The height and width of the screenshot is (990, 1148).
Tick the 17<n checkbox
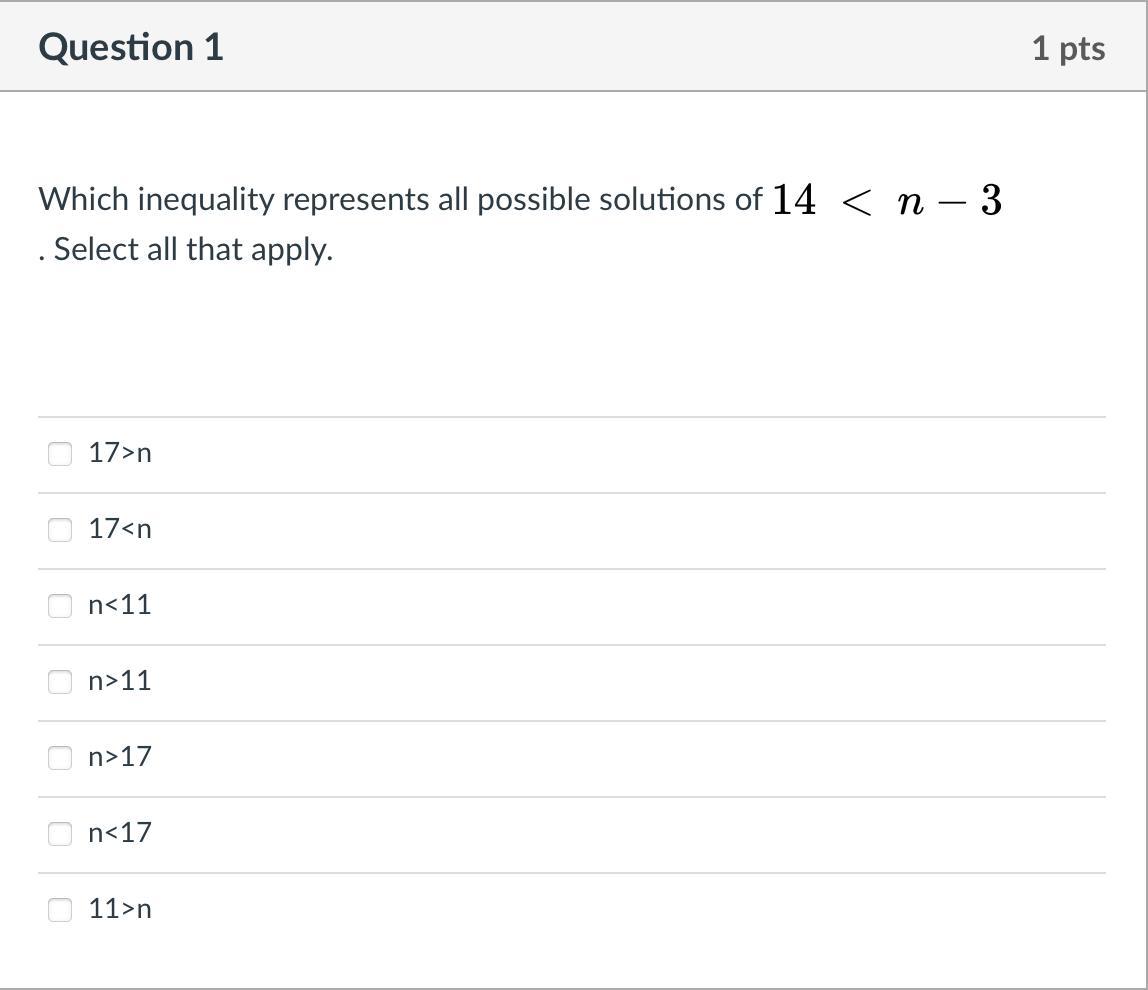pyautogui.click(x=60, y=530)
